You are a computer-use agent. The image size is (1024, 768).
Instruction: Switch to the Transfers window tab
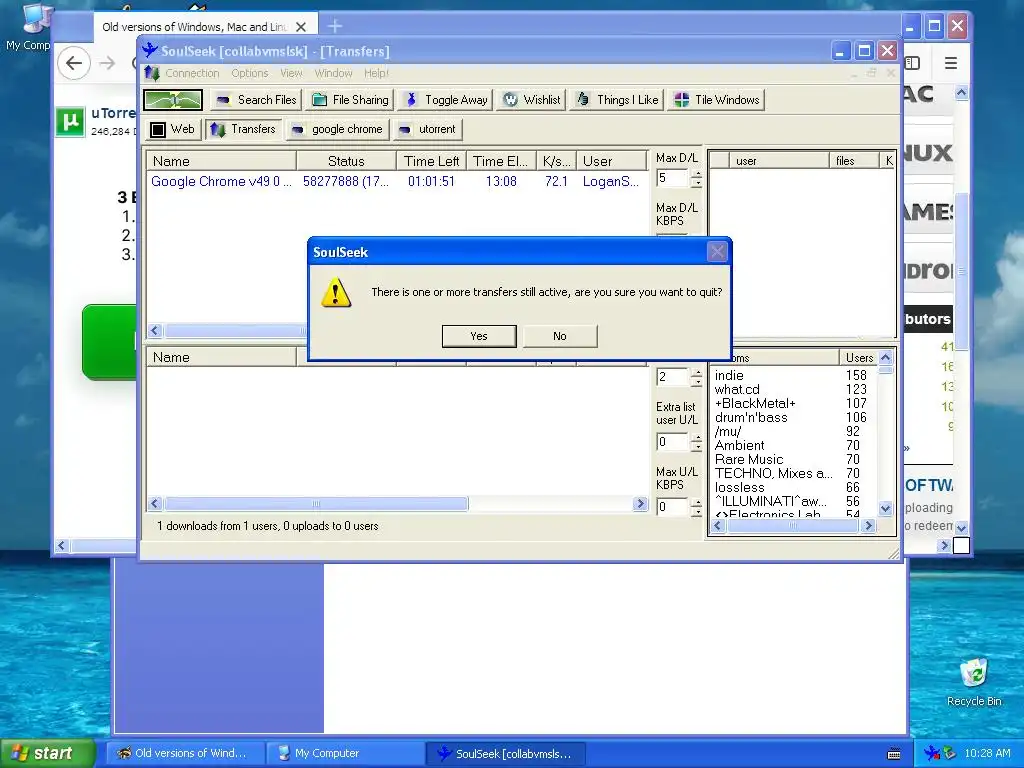click(244, 129)
